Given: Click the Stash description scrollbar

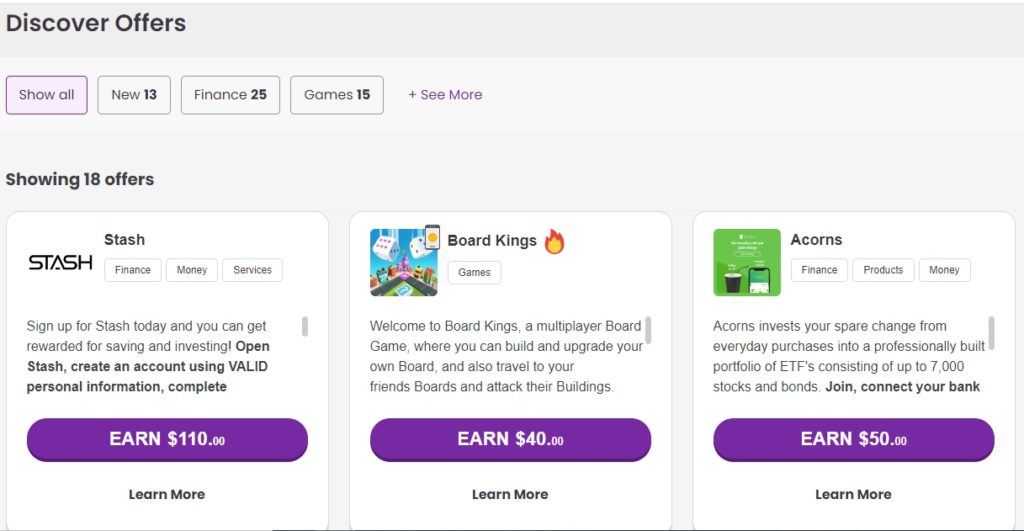Looking at the screenshot, I should [304, 327].
